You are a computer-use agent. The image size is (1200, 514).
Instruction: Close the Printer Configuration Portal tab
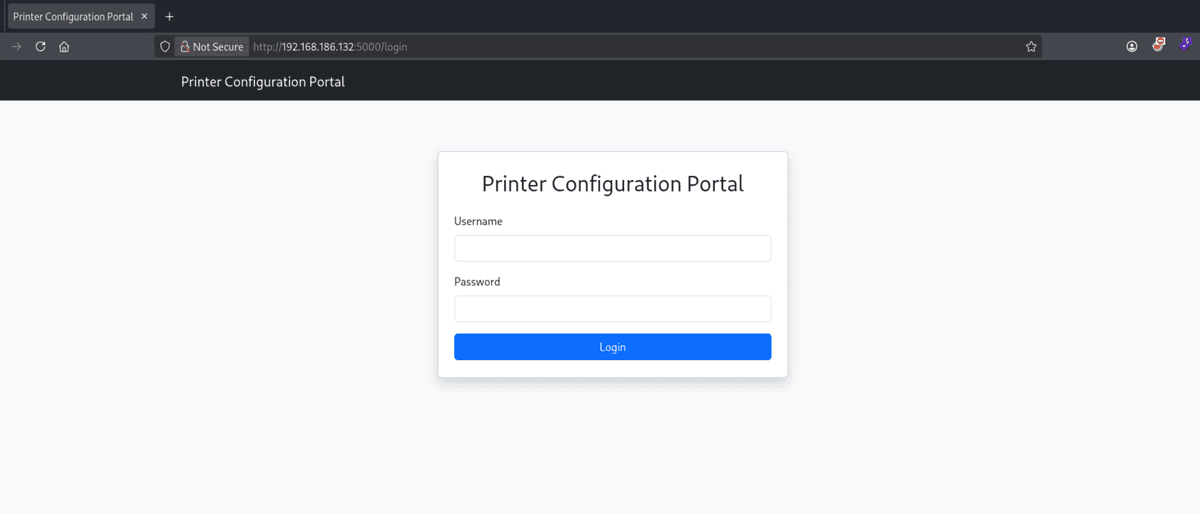click(x=145, y=16)
